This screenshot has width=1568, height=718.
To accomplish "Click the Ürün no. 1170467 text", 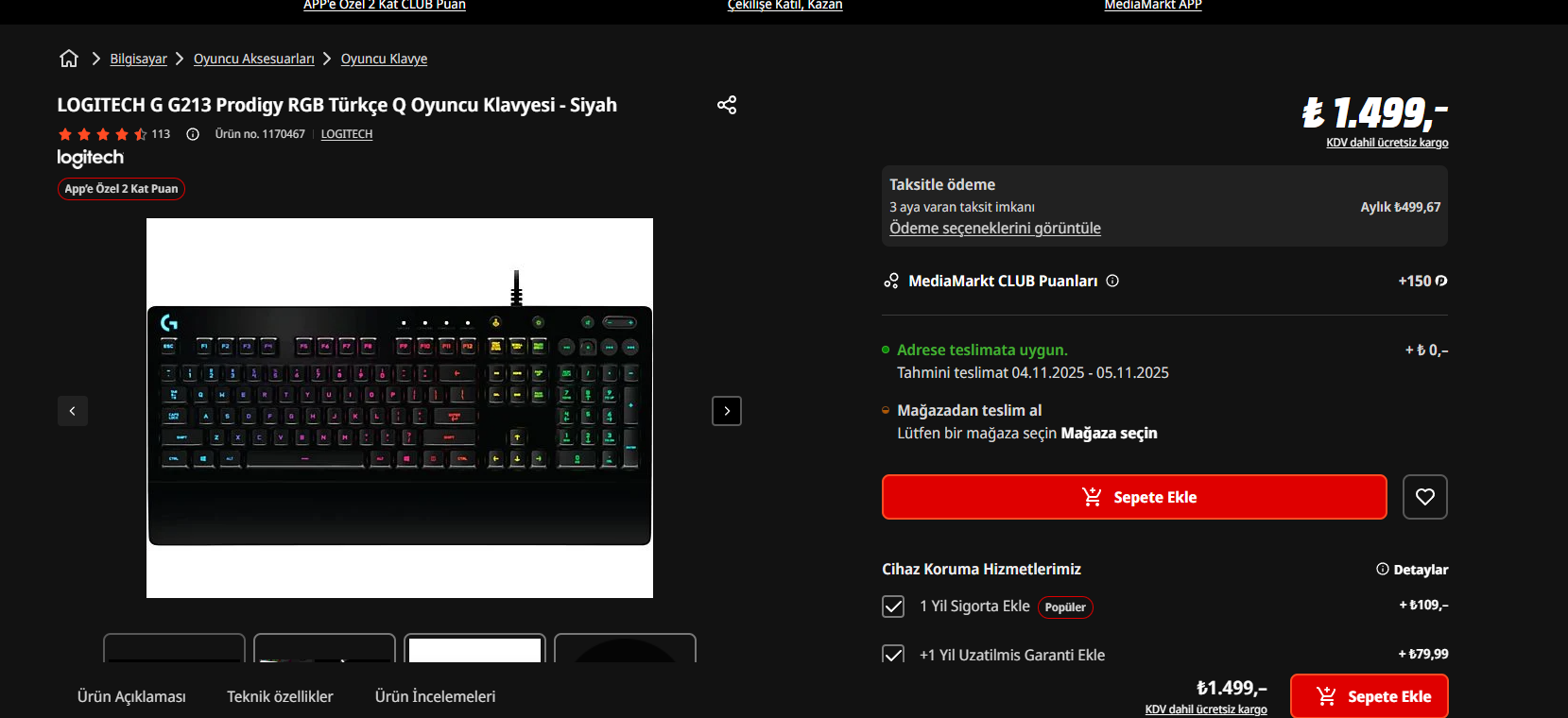I will 260,134.
